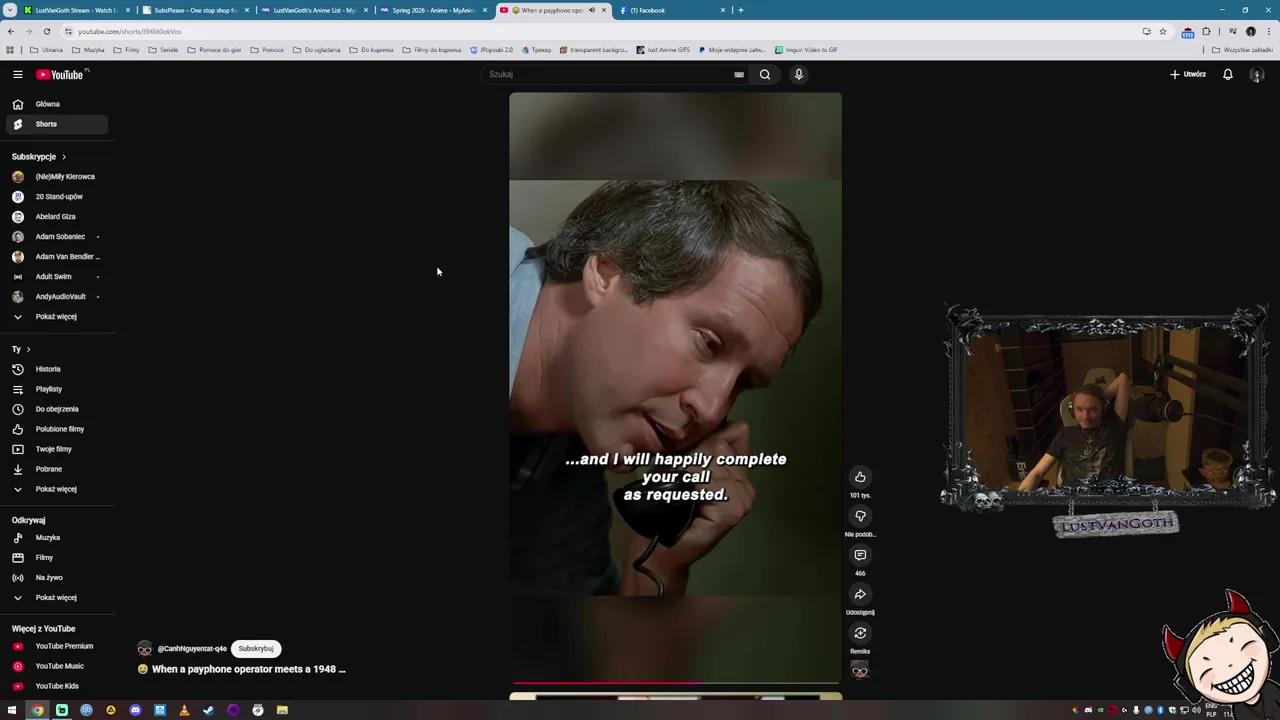The height and width of the screenshot is (720, 1280).
Task: Open Muzyka under Odkrywaj
Action: coord(55,538)
